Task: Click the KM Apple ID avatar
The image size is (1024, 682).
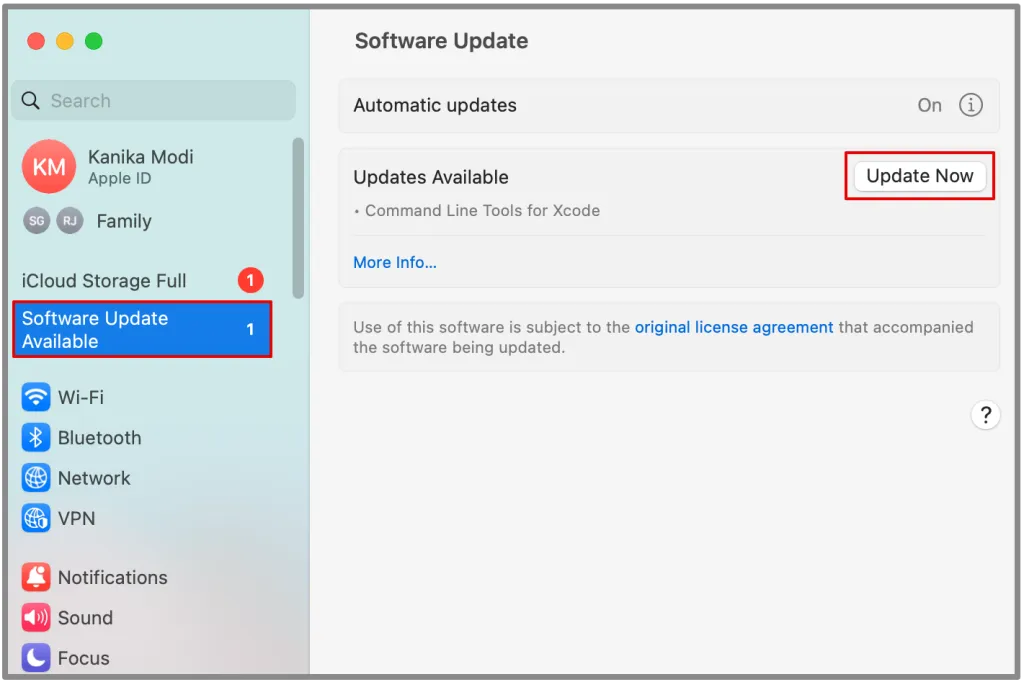Action: click(x=49, y=167)
